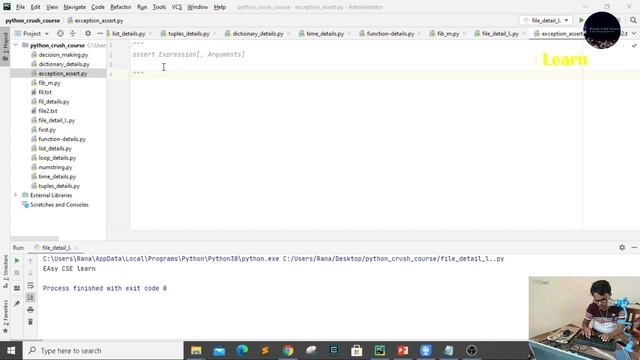Screen dimensions: 640x360
Task: Open the Run menu
Action: (142, 7)
